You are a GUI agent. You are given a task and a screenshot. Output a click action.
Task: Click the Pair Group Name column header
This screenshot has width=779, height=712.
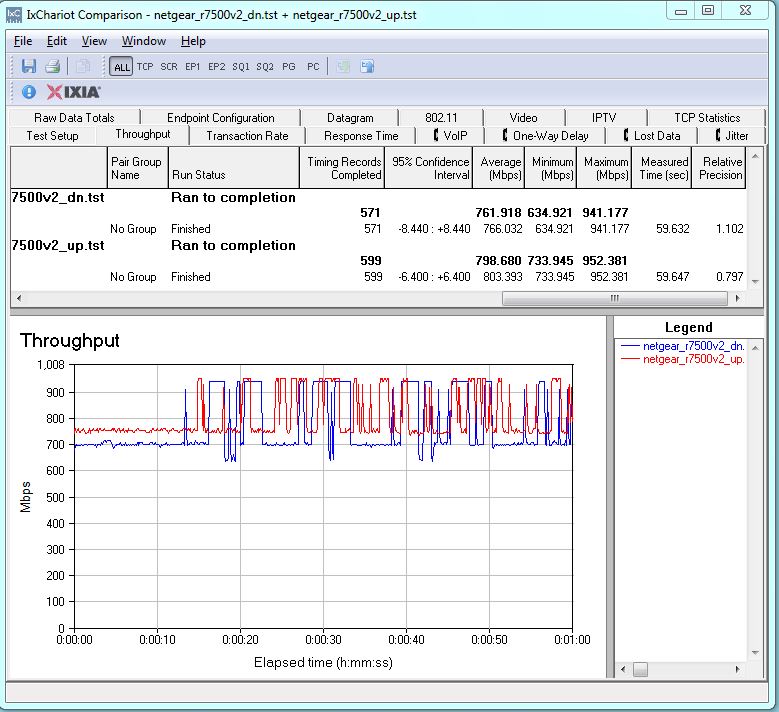point(138,168)
